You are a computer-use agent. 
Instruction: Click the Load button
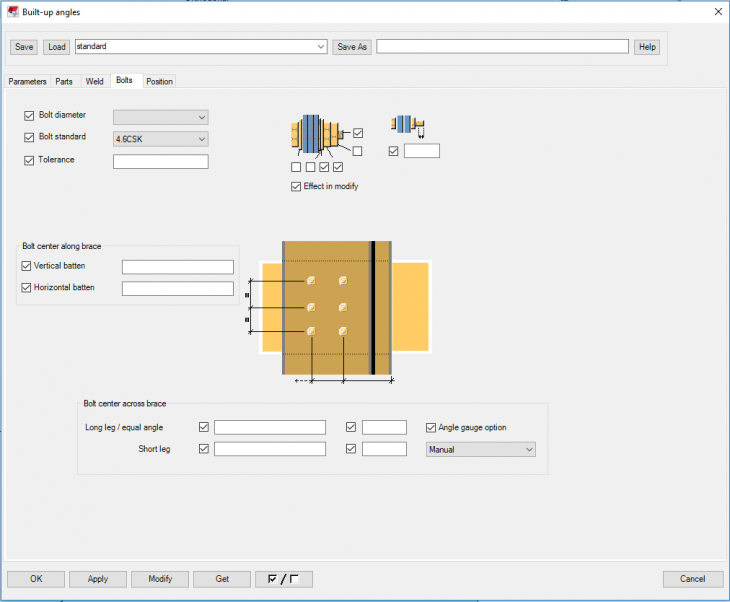pyautogui.click(x=57, y=47)
